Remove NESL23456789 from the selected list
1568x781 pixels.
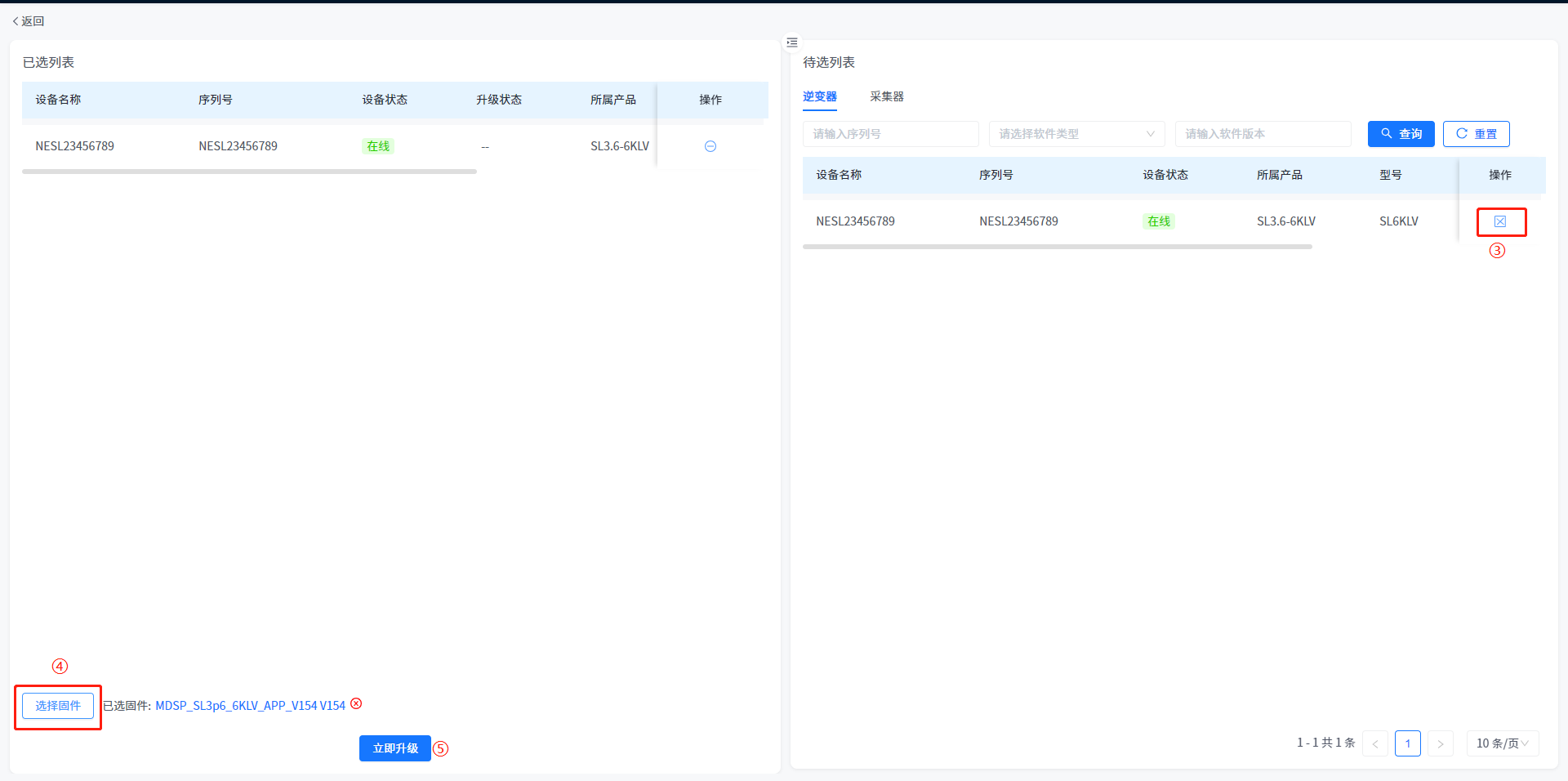[710, 146]
